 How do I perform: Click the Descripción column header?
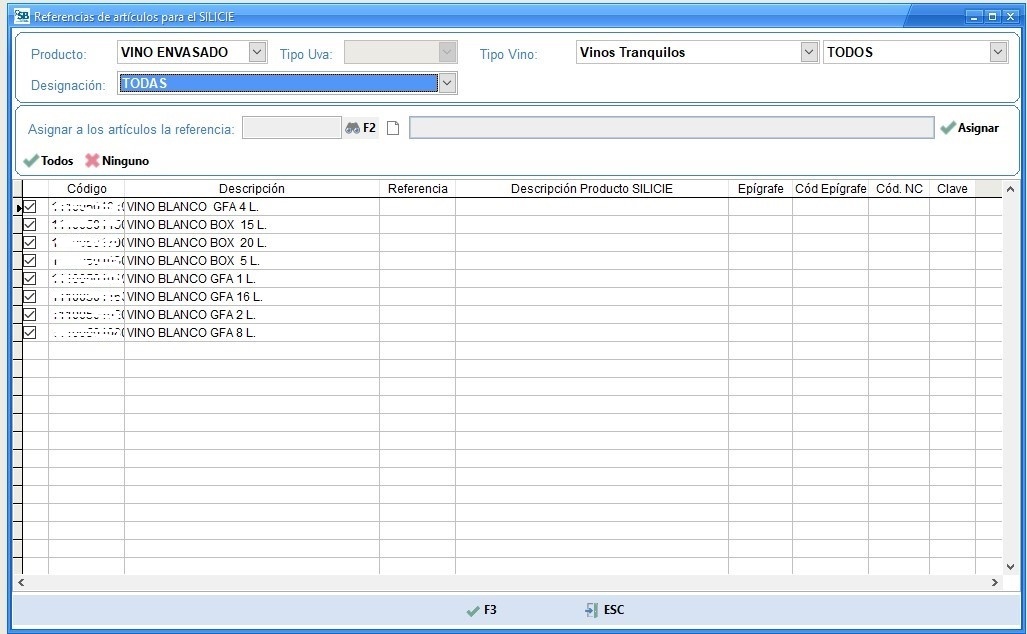coord(251,189)
